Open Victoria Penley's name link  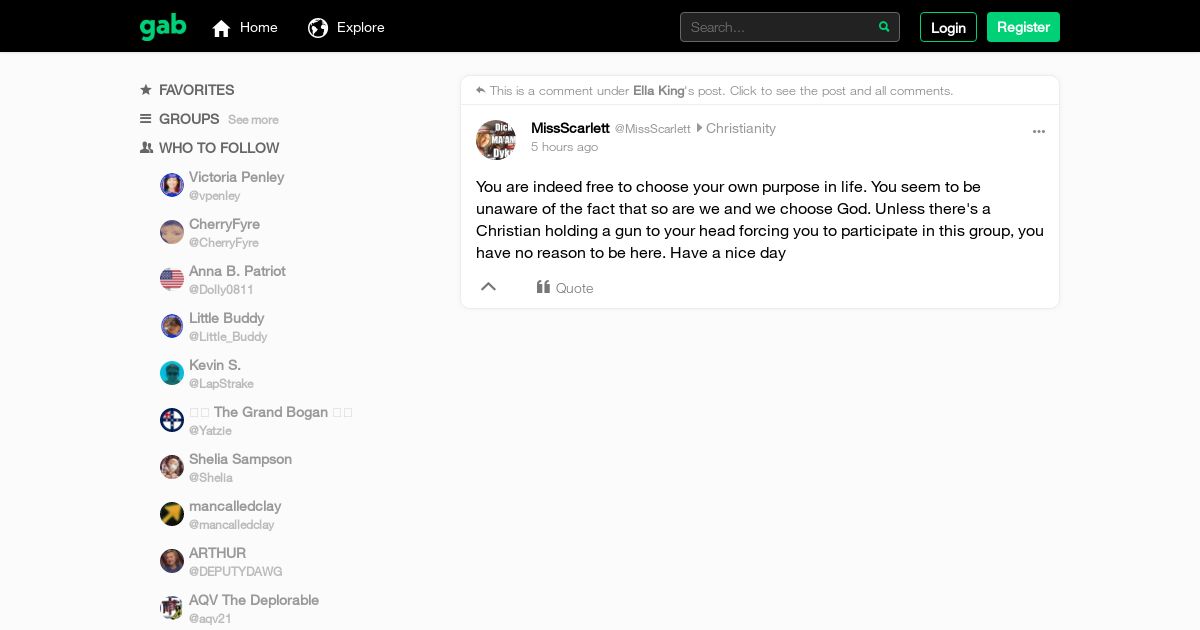(237, 177)
